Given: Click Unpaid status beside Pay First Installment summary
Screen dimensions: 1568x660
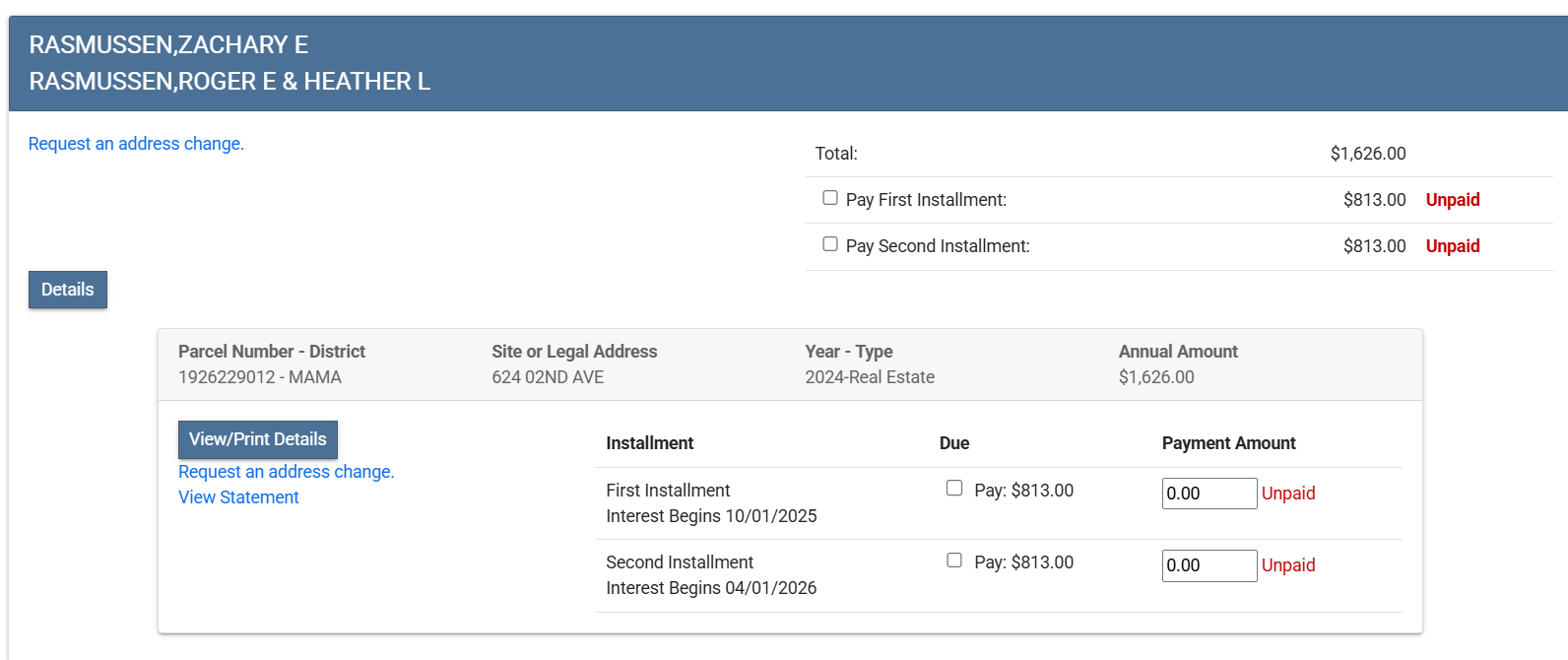Looking at the screenshot, I should (x=1453, y=200).
